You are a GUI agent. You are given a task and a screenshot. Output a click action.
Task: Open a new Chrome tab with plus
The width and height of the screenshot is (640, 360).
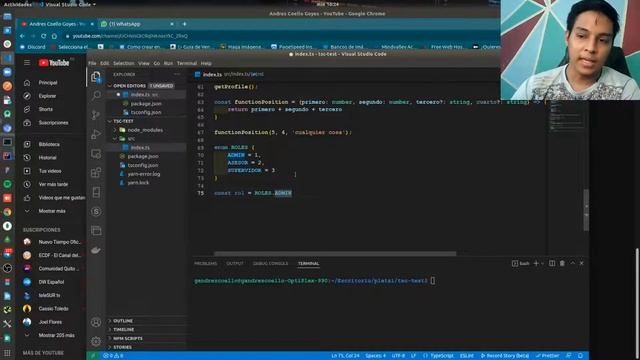(x=184, y=24)
